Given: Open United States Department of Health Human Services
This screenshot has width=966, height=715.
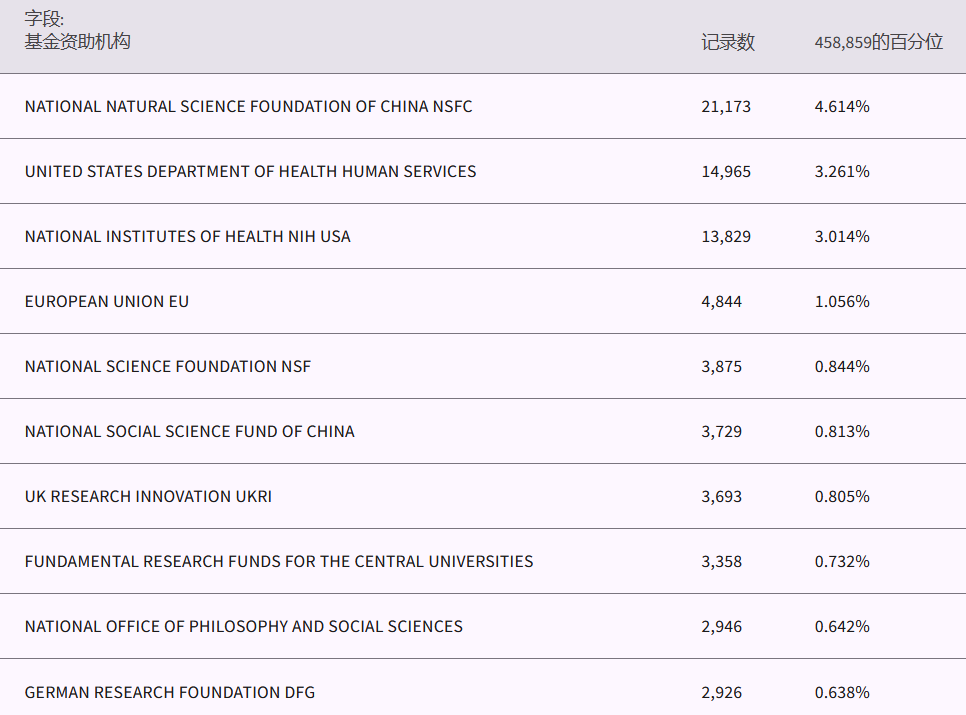Looking at the screenshot, I should [250, 171].
